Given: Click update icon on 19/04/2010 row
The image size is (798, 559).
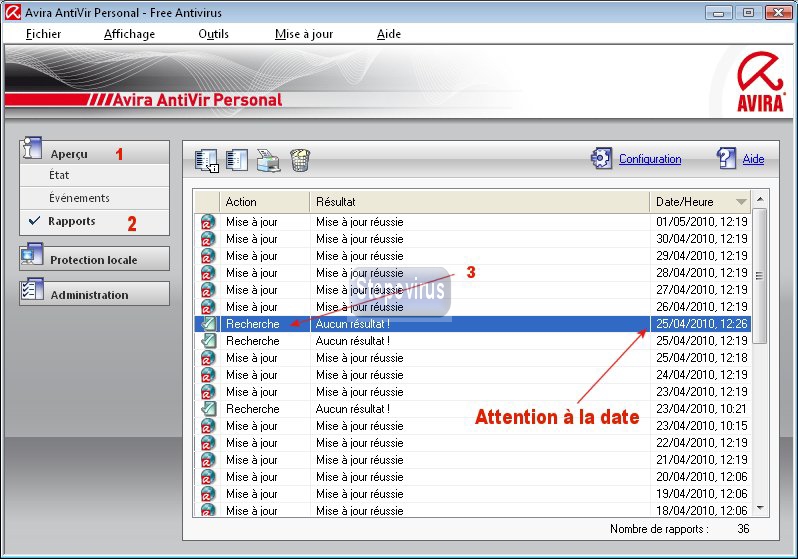Looking at the screenshot, I should (x=208, y=494).
